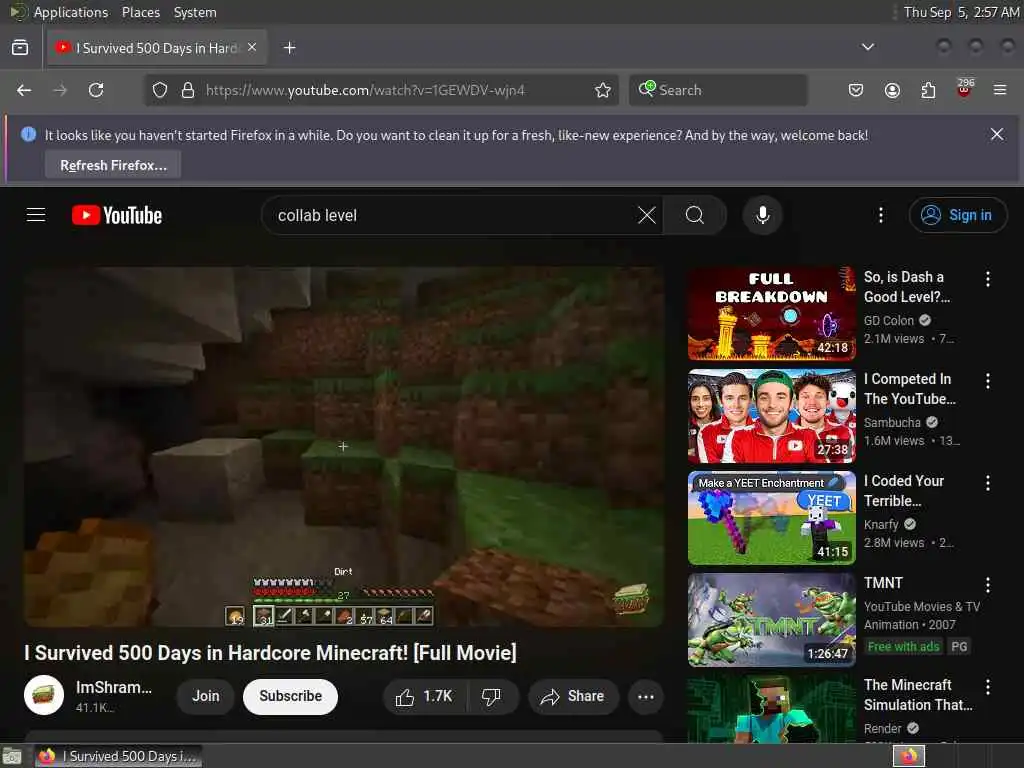Image resolution: width=1024 pixels, height=768 pixels.
Task: Open options for the Knarfy video
Action: [987, 483]
